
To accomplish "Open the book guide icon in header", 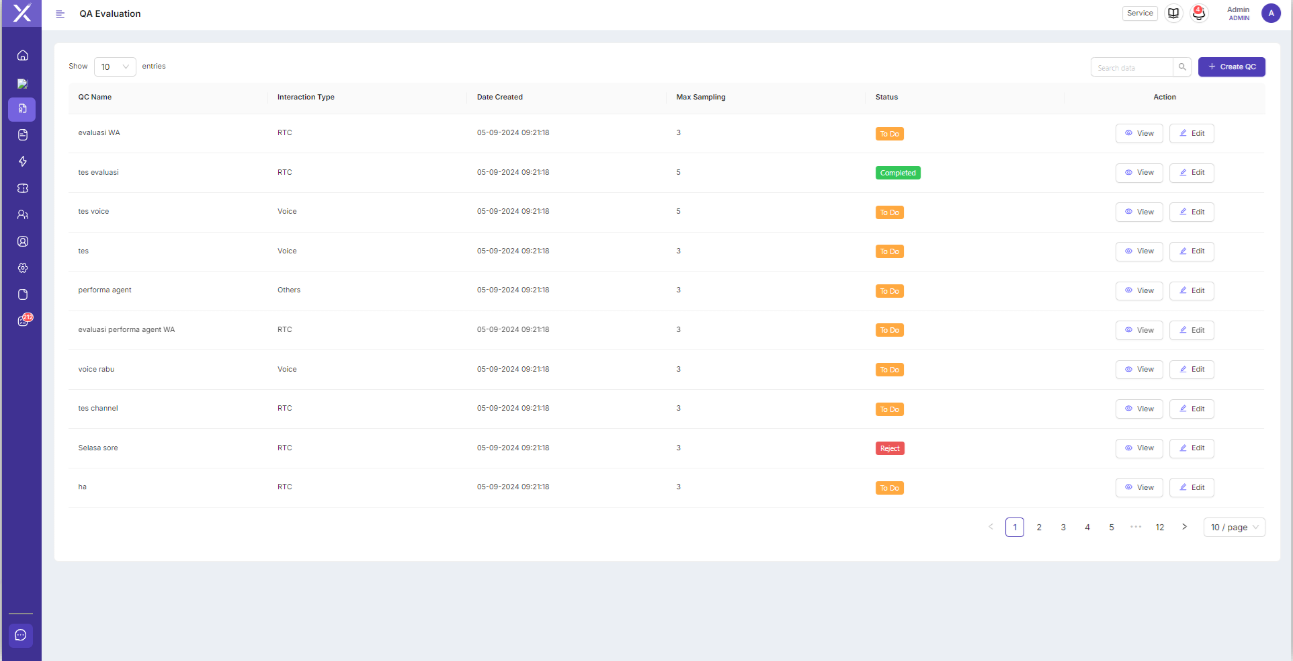I will click(x=1174, y=13).
